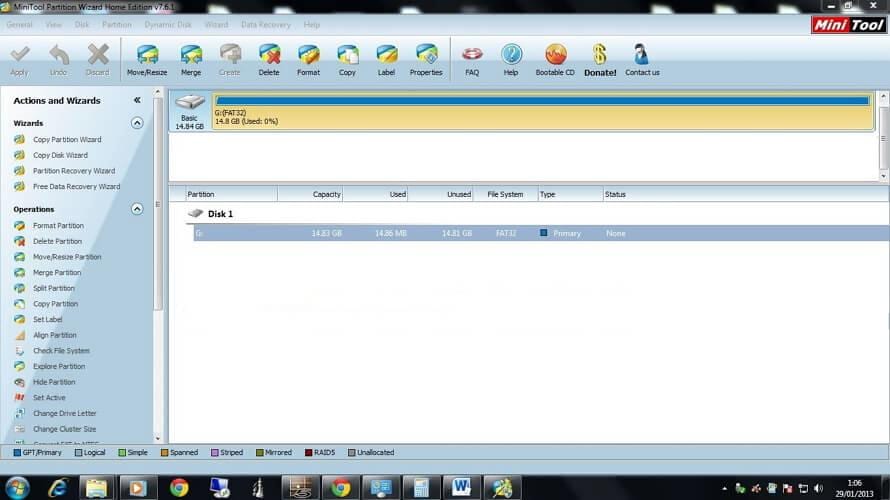Click the Label toolbar icon
The image size is (890, 500).
pos(387,54)
